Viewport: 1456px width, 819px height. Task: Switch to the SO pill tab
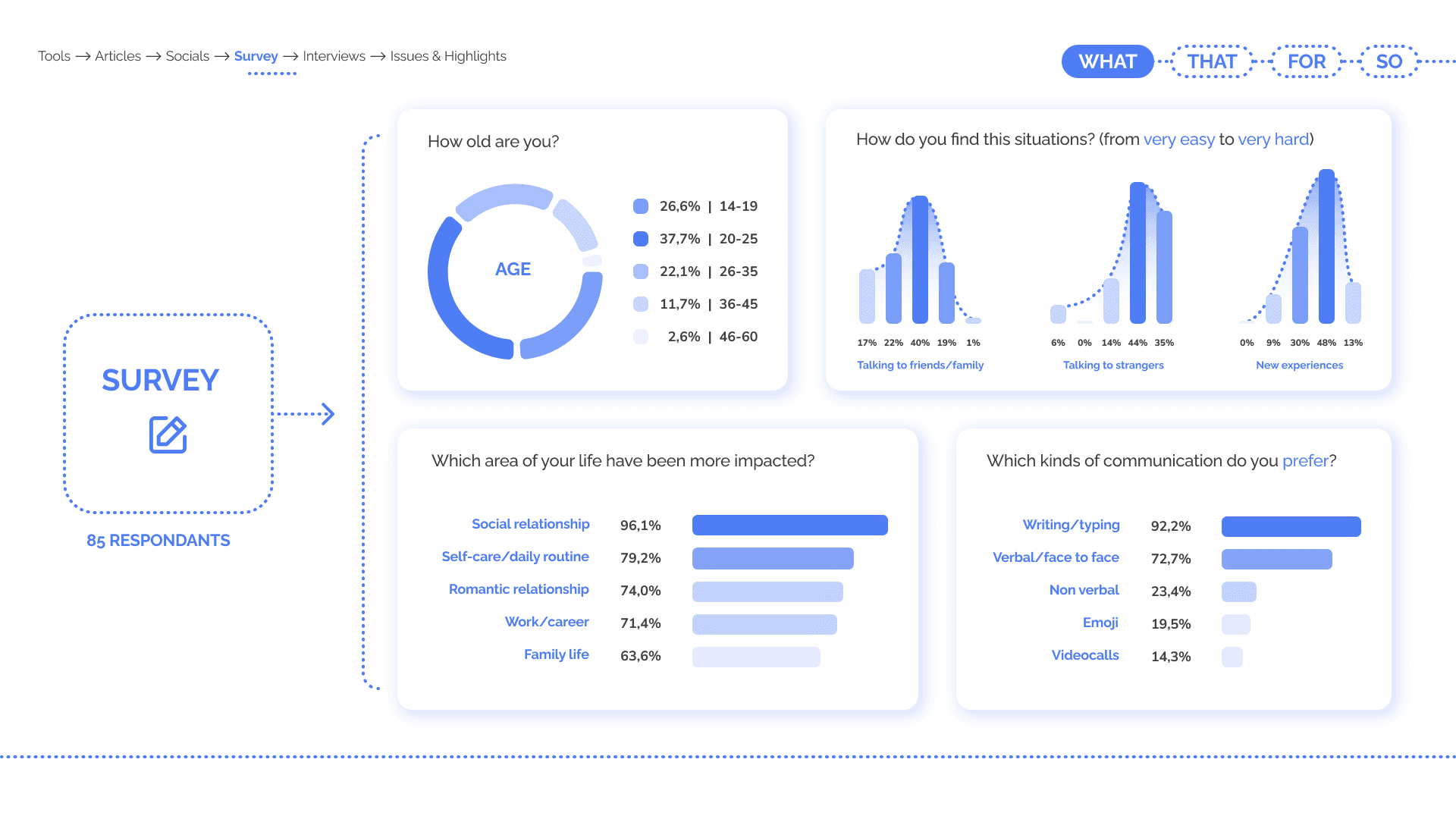pos(1389,61)
